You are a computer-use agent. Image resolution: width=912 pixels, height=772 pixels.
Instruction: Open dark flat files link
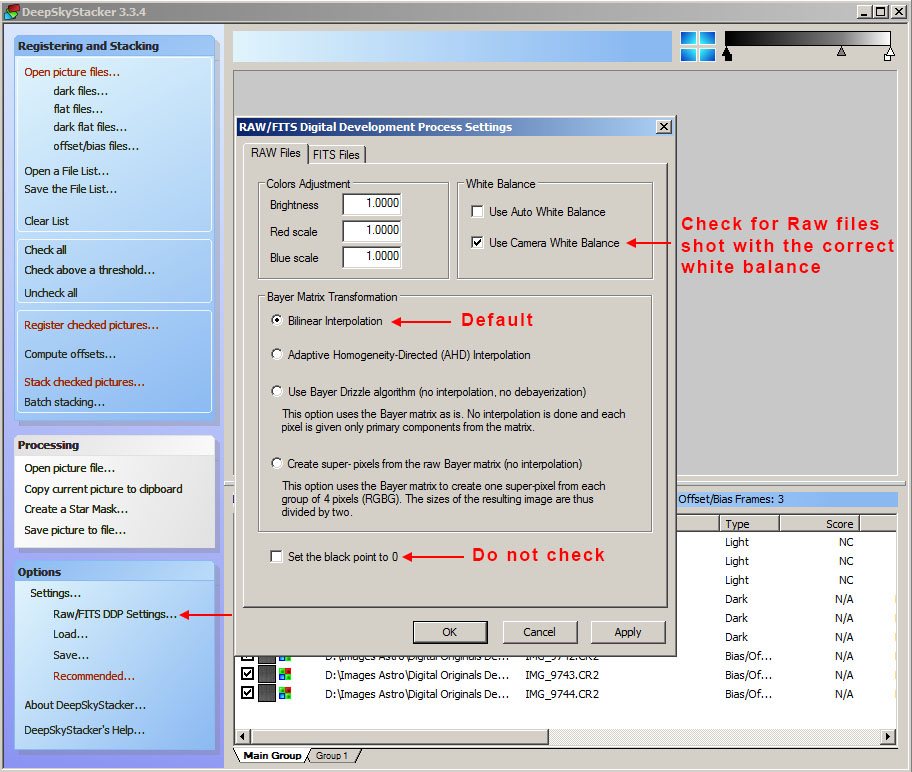90,127
